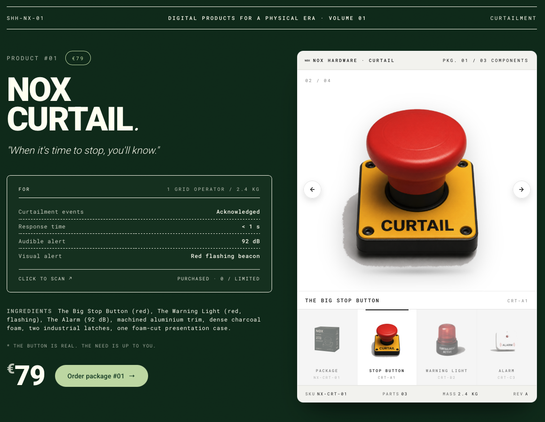Click the Audible alert value 92 dB
Viewport: 545px width, 422px height.
pyautogui.click(x=251, y=241)
